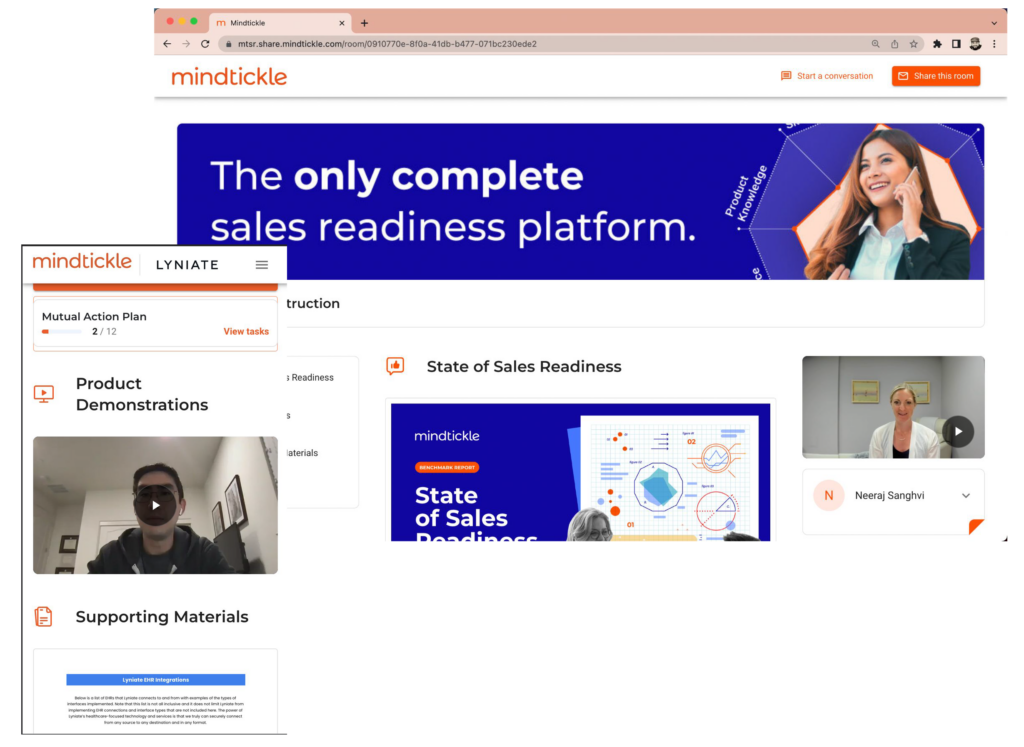Open the Chrome three-dot menu
The height and width of the screenshot is (747, 1024).
pos(994,44)
